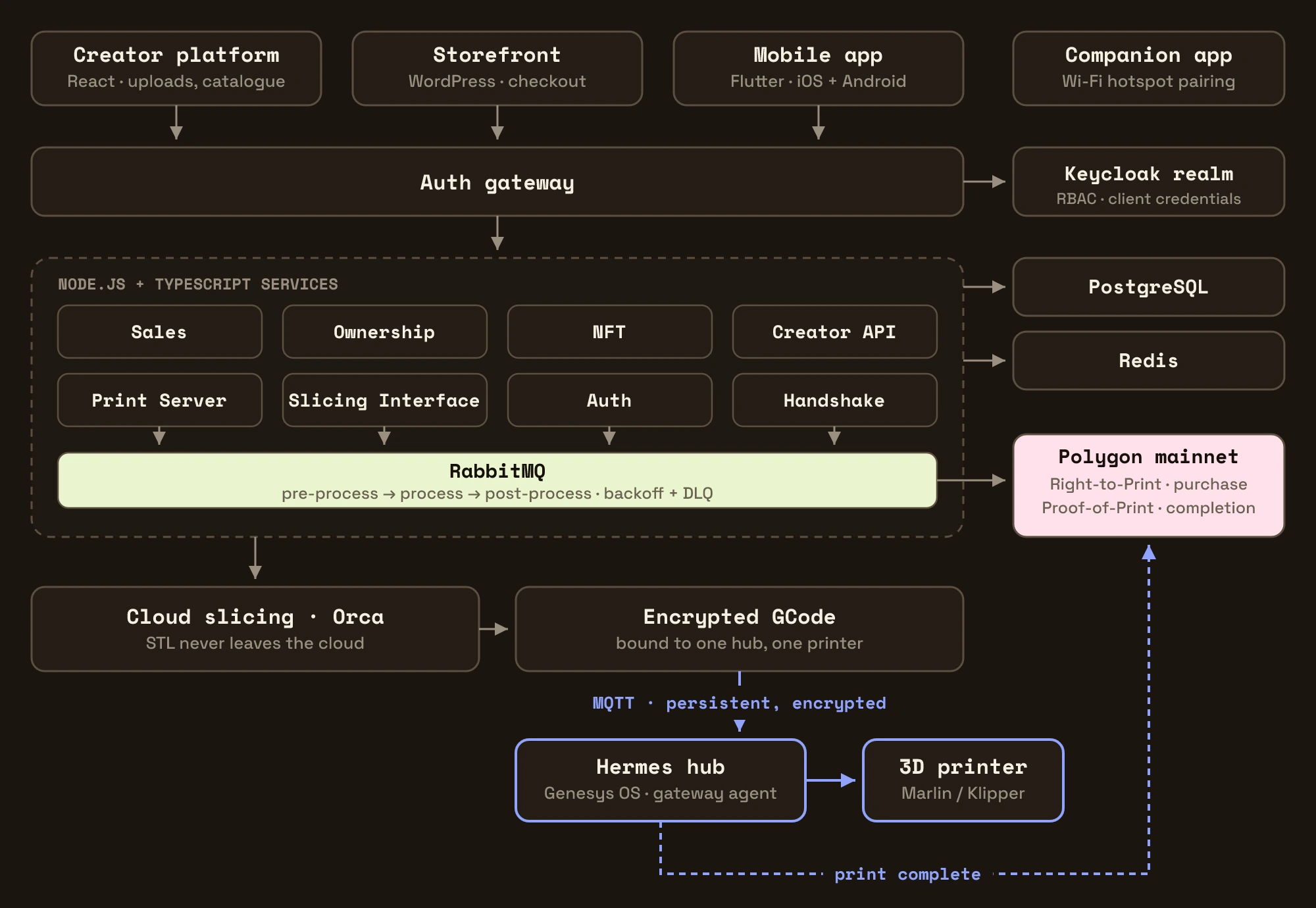1316x908 pixels.
Task: Select the Creator platform box
Action: [176, 68]
